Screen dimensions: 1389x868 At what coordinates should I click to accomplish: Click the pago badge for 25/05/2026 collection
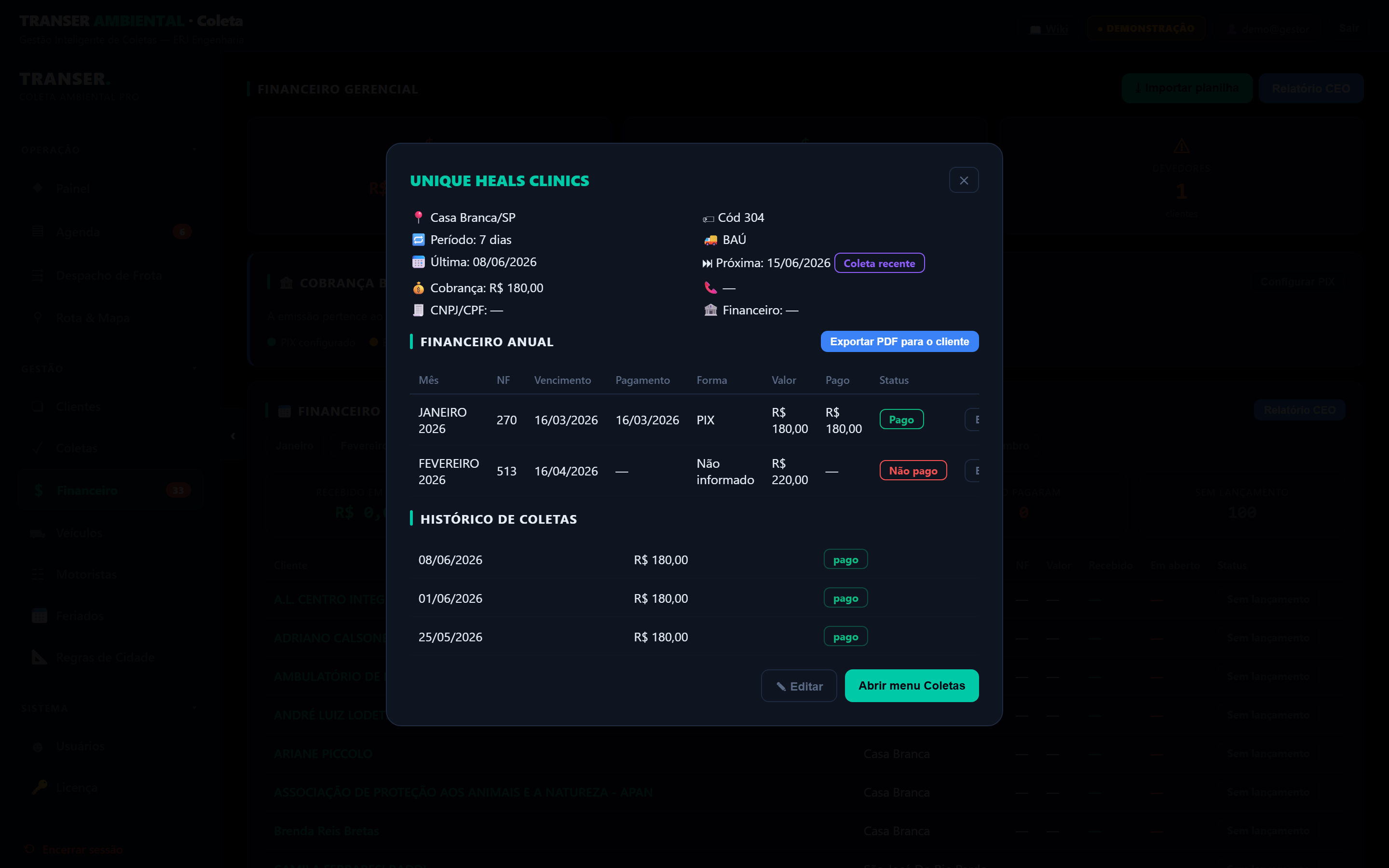(x=845, y=637)
